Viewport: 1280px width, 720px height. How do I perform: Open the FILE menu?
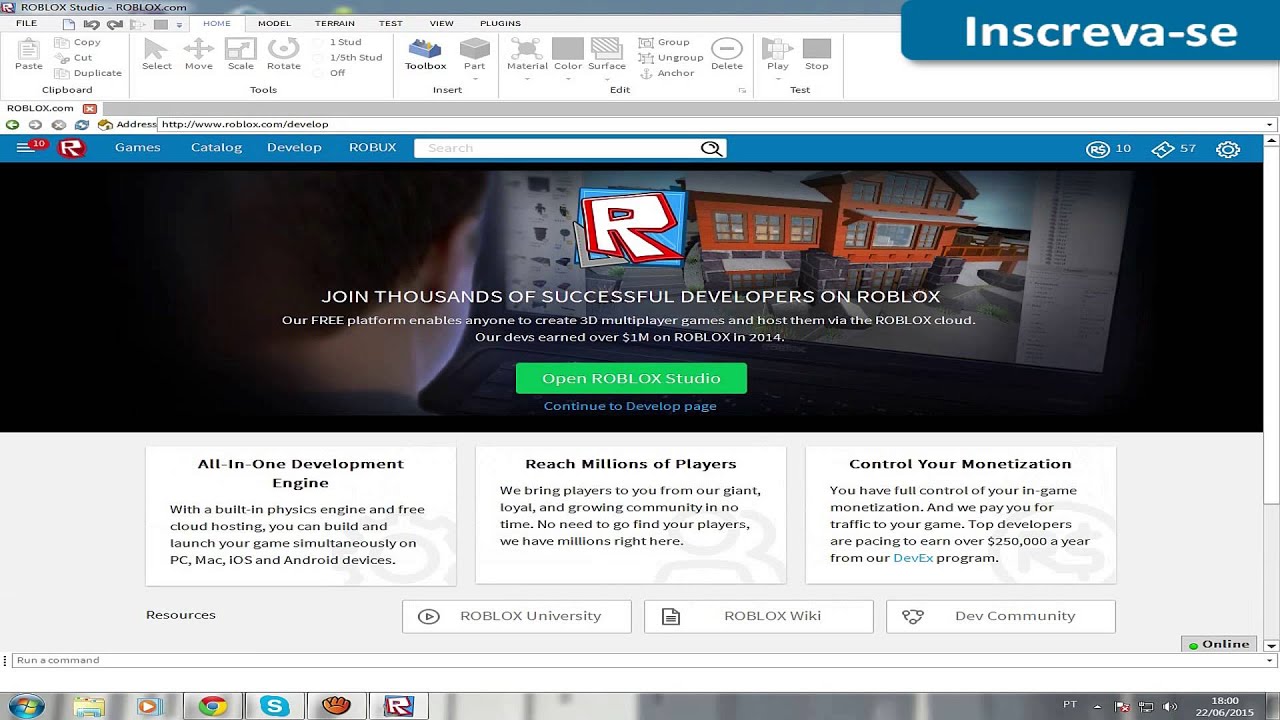(x=27, y=23)
